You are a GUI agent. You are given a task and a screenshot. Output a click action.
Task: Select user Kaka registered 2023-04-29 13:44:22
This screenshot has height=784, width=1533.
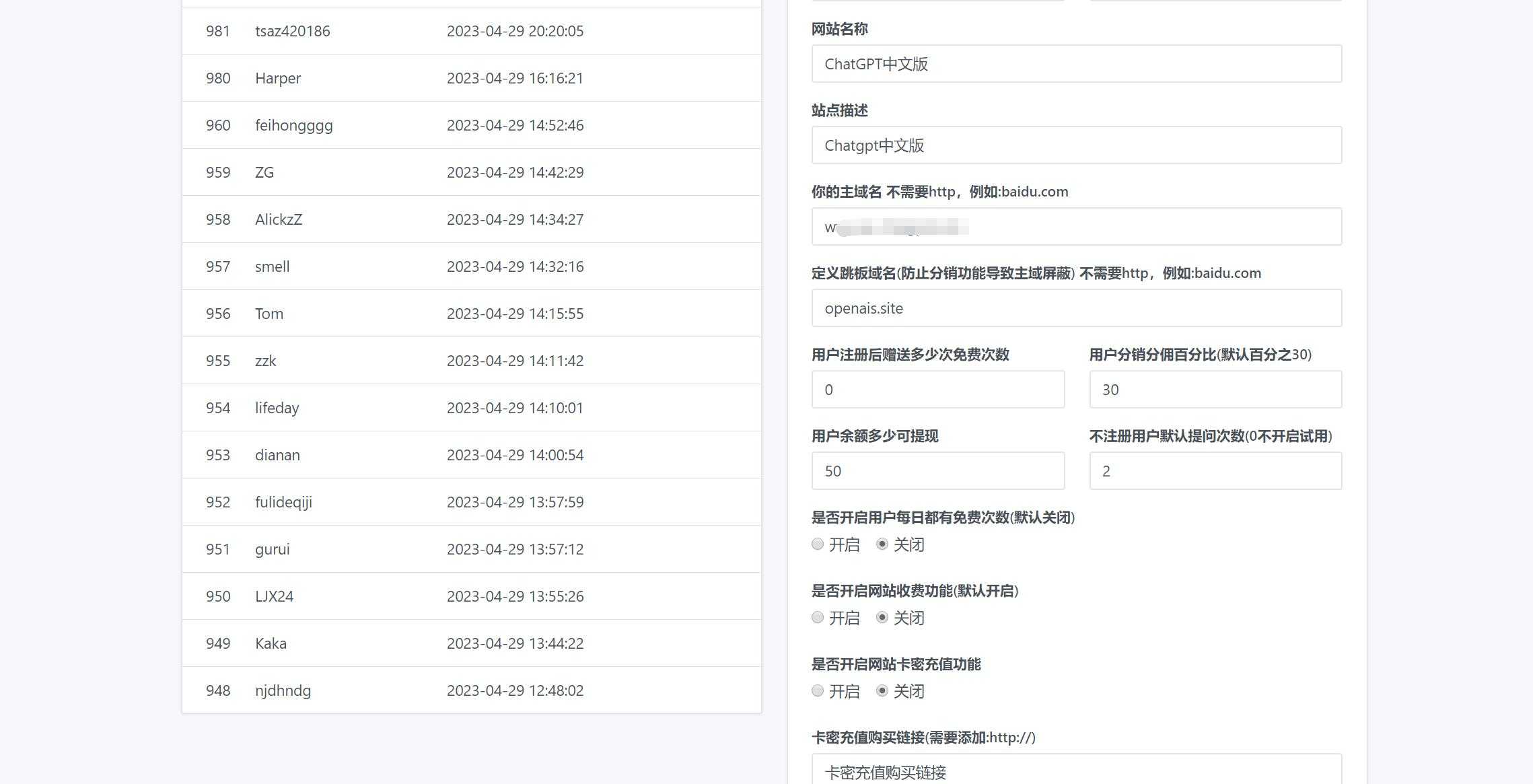coord(471,643)
